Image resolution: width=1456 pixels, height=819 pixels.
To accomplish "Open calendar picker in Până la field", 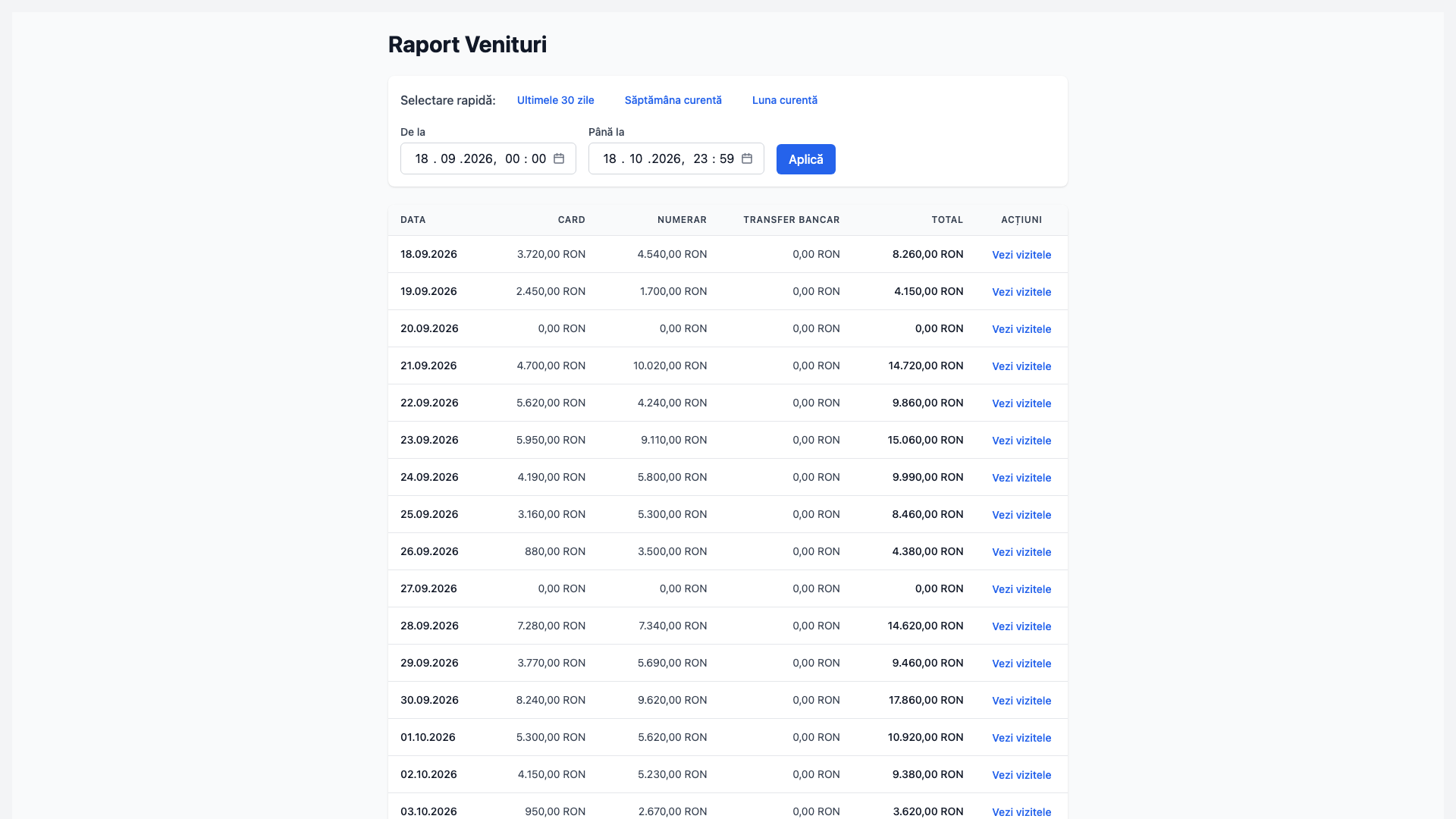I will click(747, 158).
